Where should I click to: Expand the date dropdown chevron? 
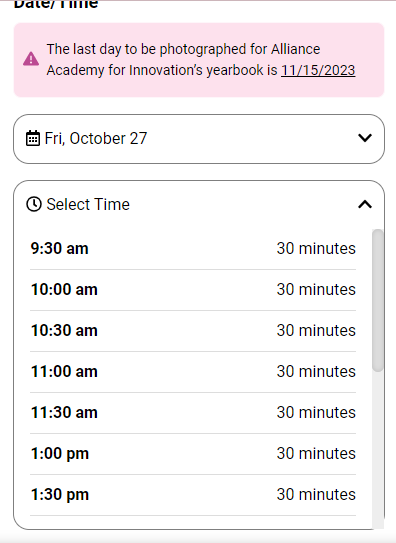365,138
